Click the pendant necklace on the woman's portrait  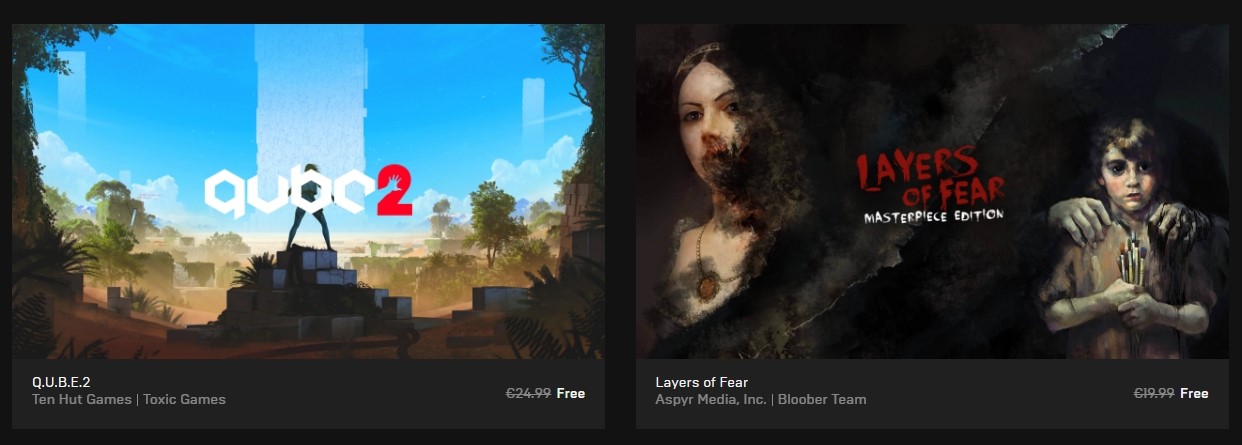coord(708,286)
